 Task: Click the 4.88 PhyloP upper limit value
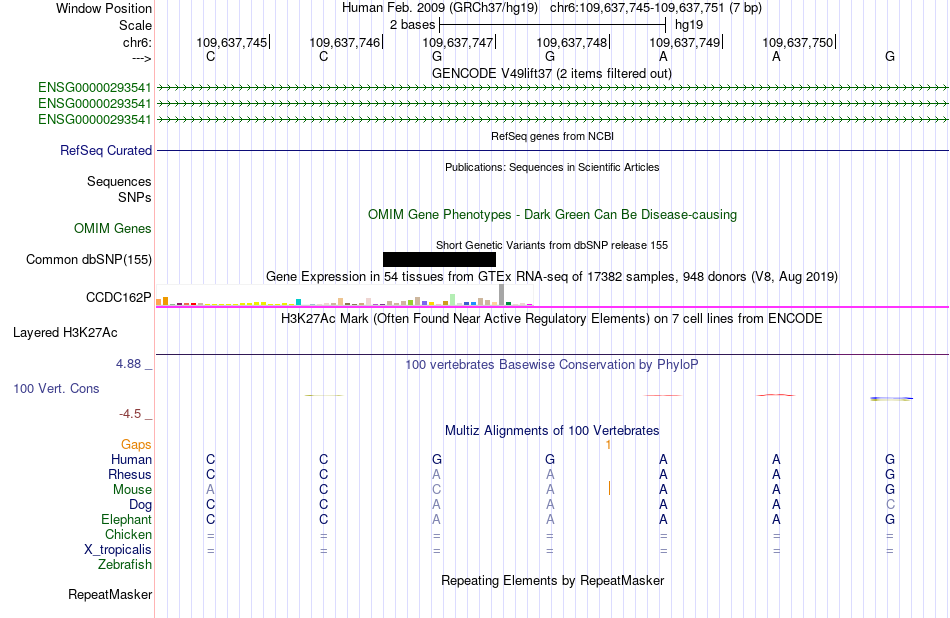point(128,364)
